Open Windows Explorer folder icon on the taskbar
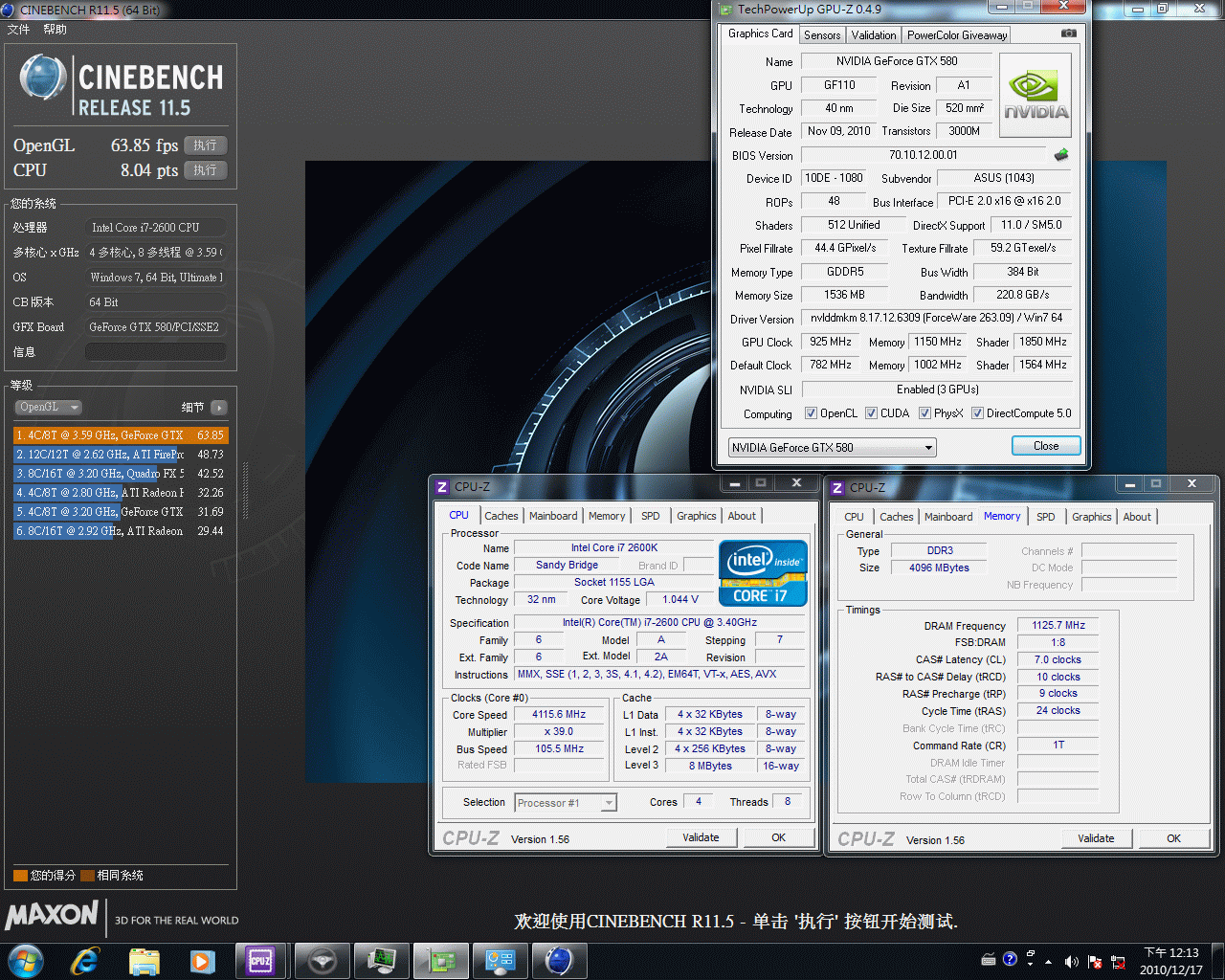1225x980 pixels. tap(144, 960)
